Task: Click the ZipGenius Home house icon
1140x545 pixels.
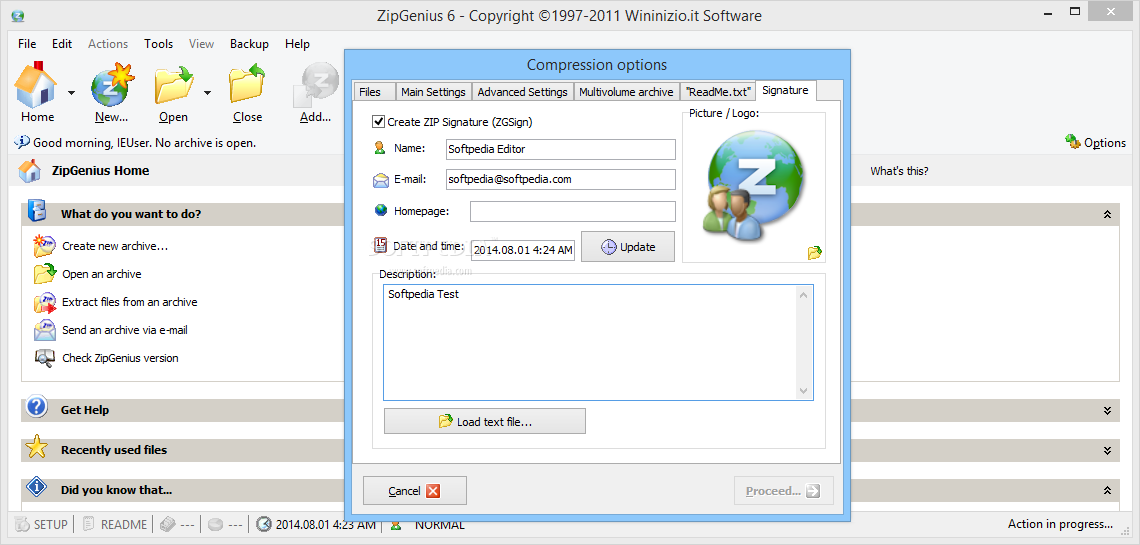Action: click(30, 171)
